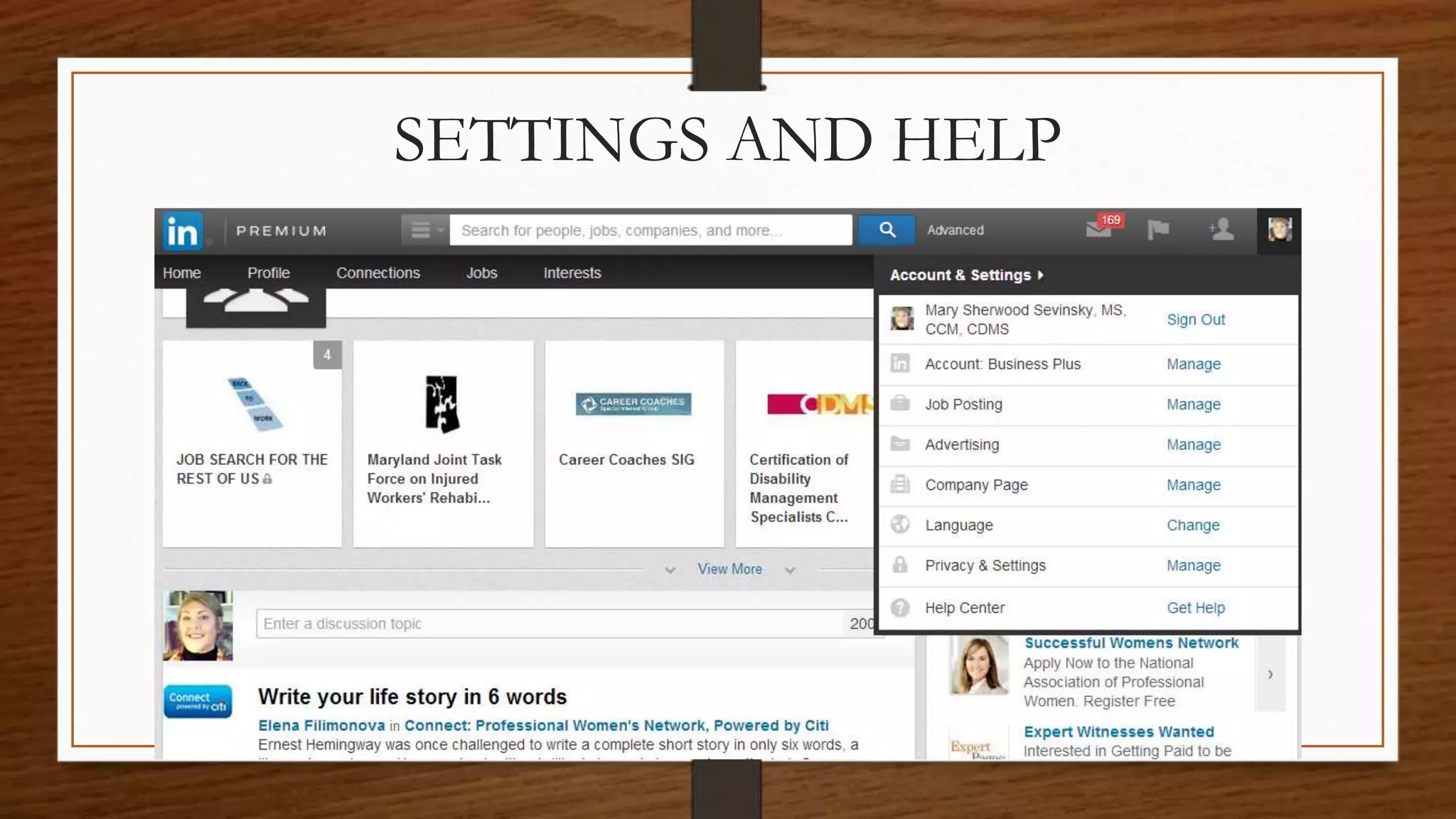Click the Privacy & Settings lock icon
The image size is (1456, 819).
[900, 565]
